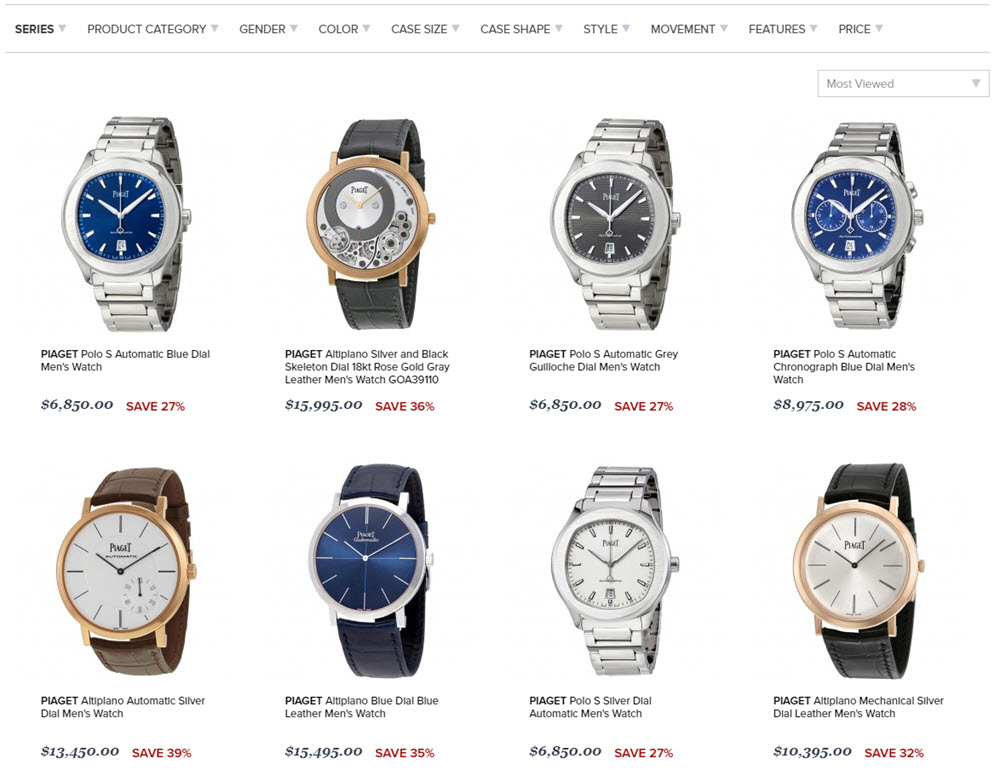Click the Polo S Blue Dial watch image
1000x770 pixels.
126,223
